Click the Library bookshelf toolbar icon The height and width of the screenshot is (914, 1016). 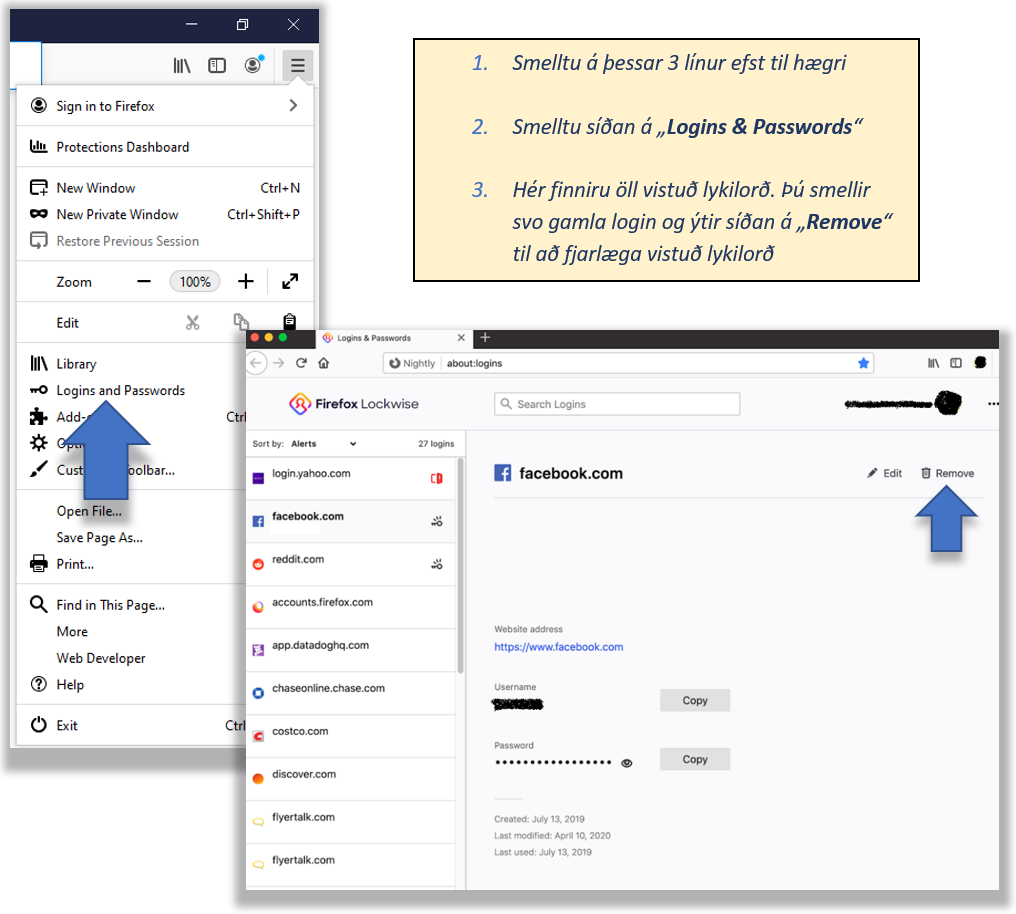(182, 66)
